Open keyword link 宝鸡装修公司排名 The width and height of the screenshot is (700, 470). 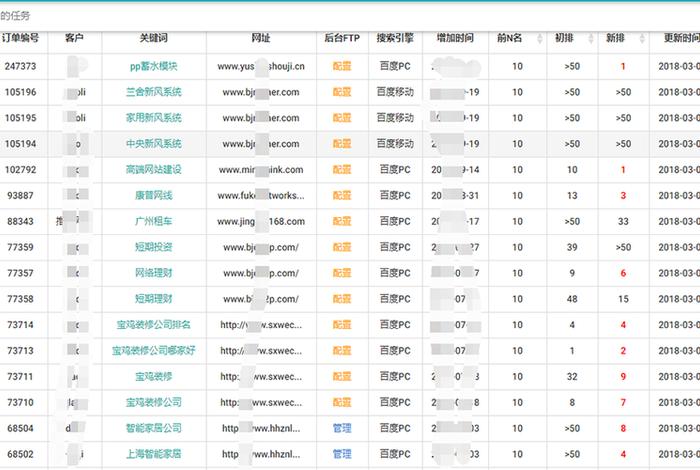(154, 325)
